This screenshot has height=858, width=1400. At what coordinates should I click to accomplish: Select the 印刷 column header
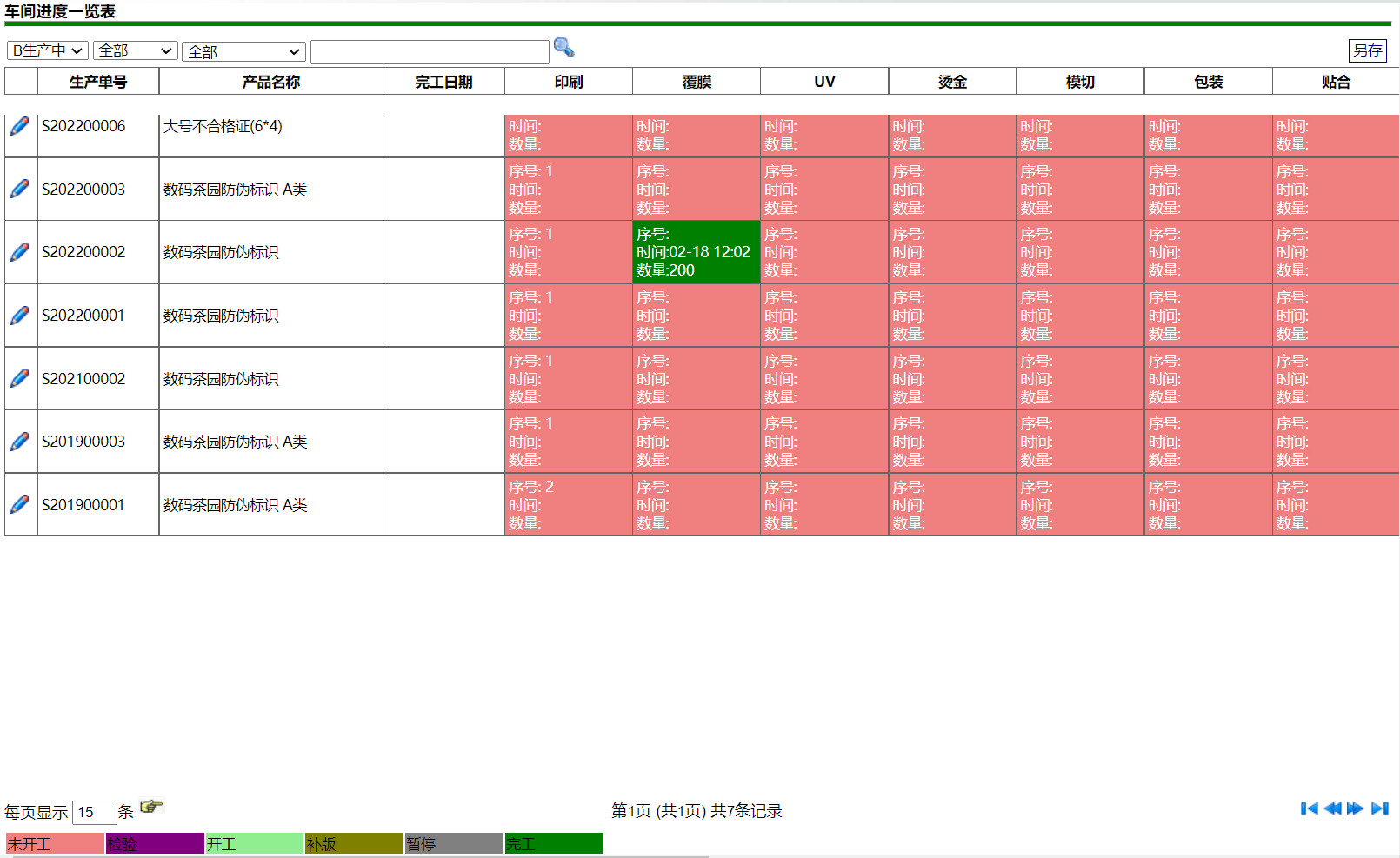click(x=568, y=81)
